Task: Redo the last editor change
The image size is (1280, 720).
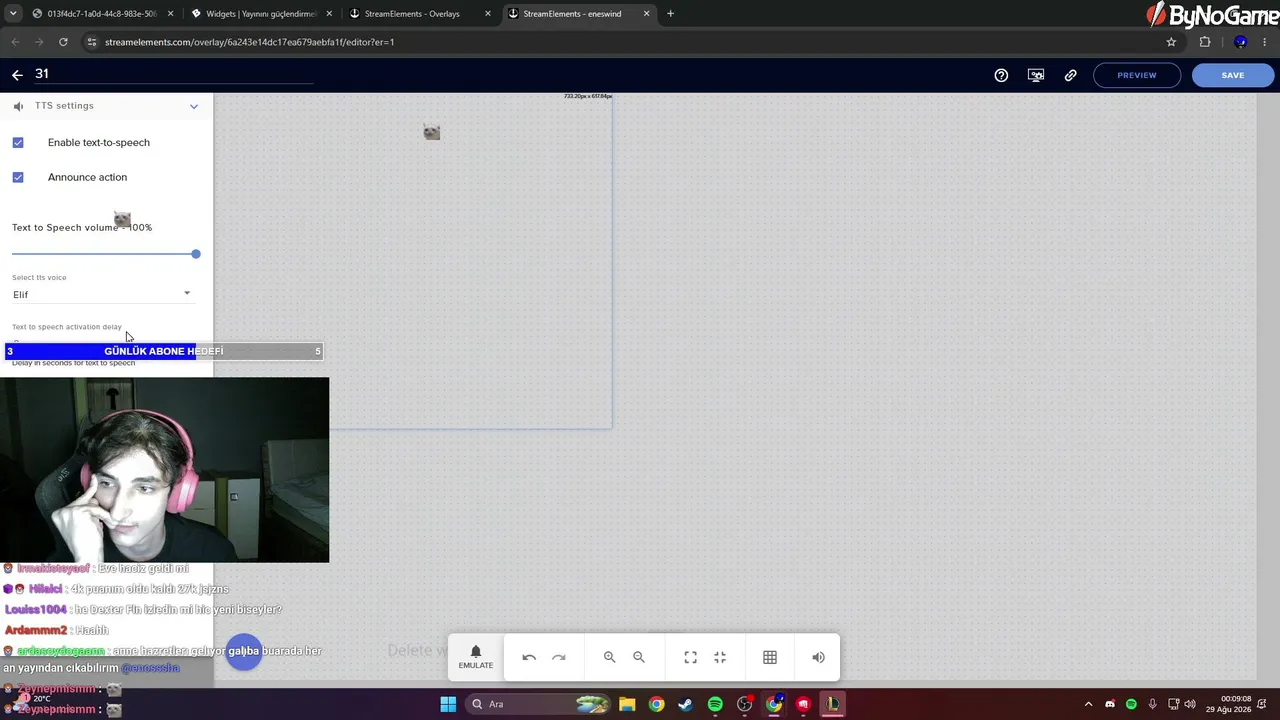Action: tap(559, 657)
